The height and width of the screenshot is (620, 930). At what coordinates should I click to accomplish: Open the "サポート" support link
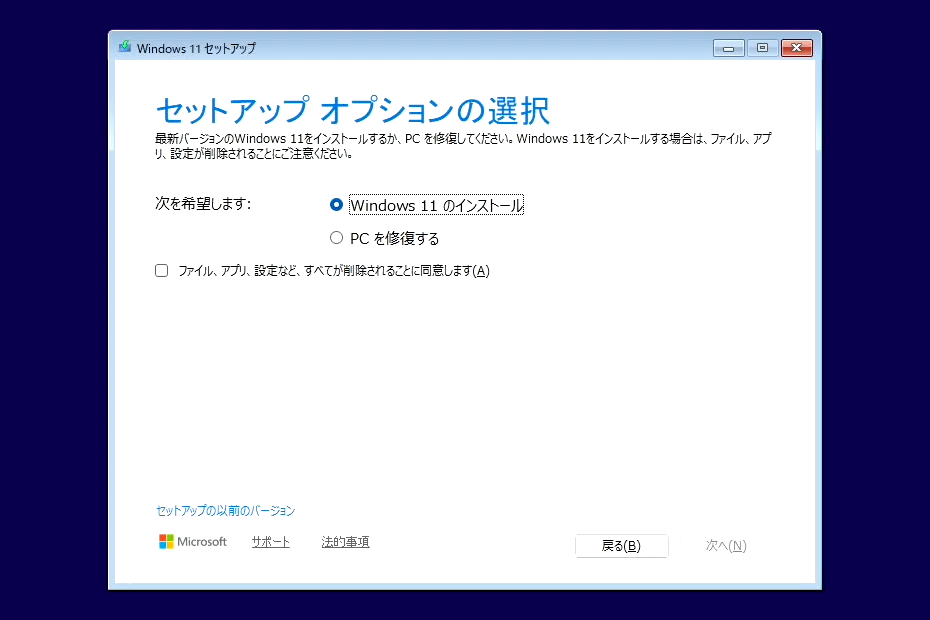pos(270,541)
